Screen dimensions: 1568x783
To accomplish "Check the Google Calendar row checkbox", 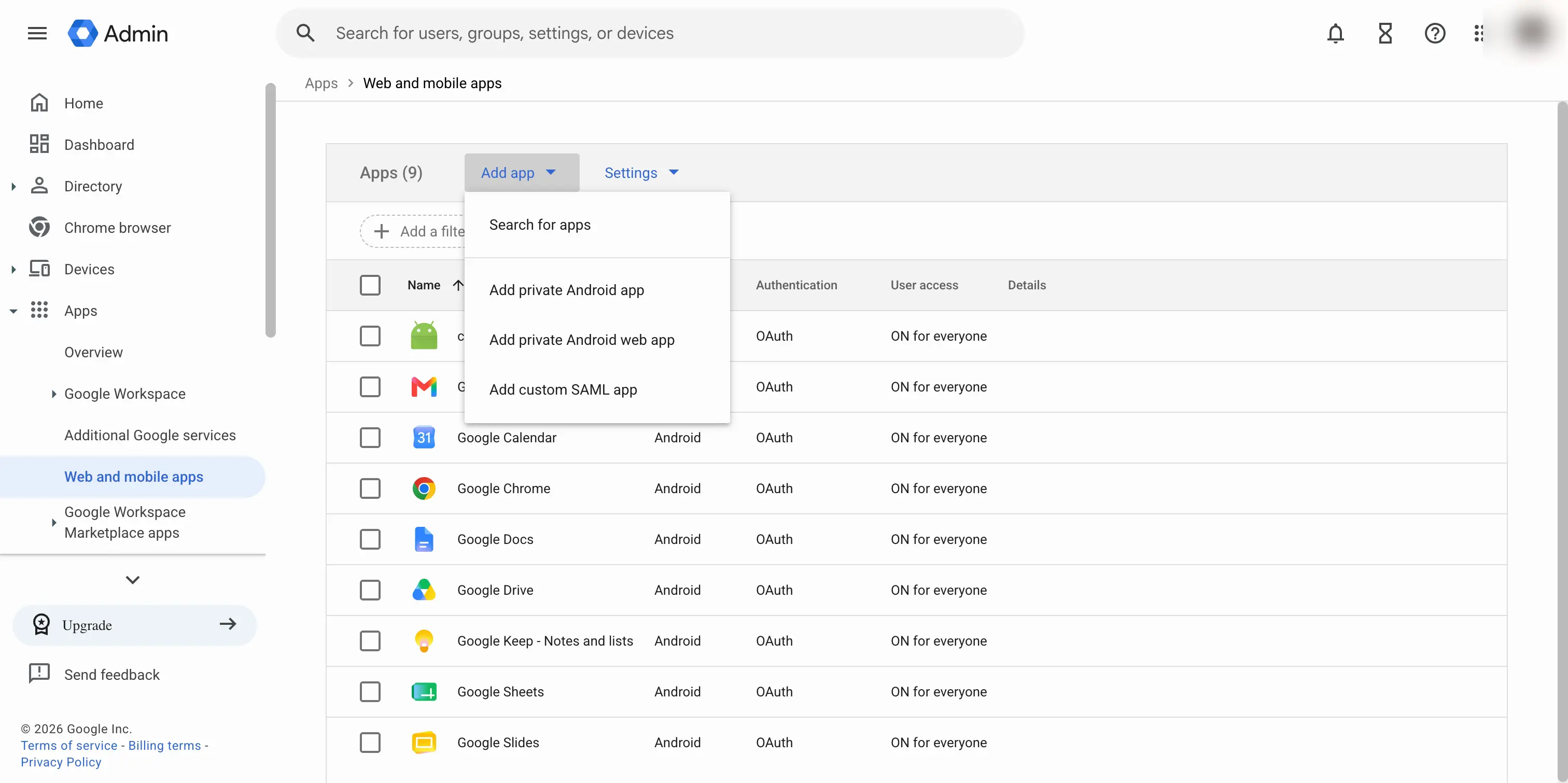I will [370, 437].
